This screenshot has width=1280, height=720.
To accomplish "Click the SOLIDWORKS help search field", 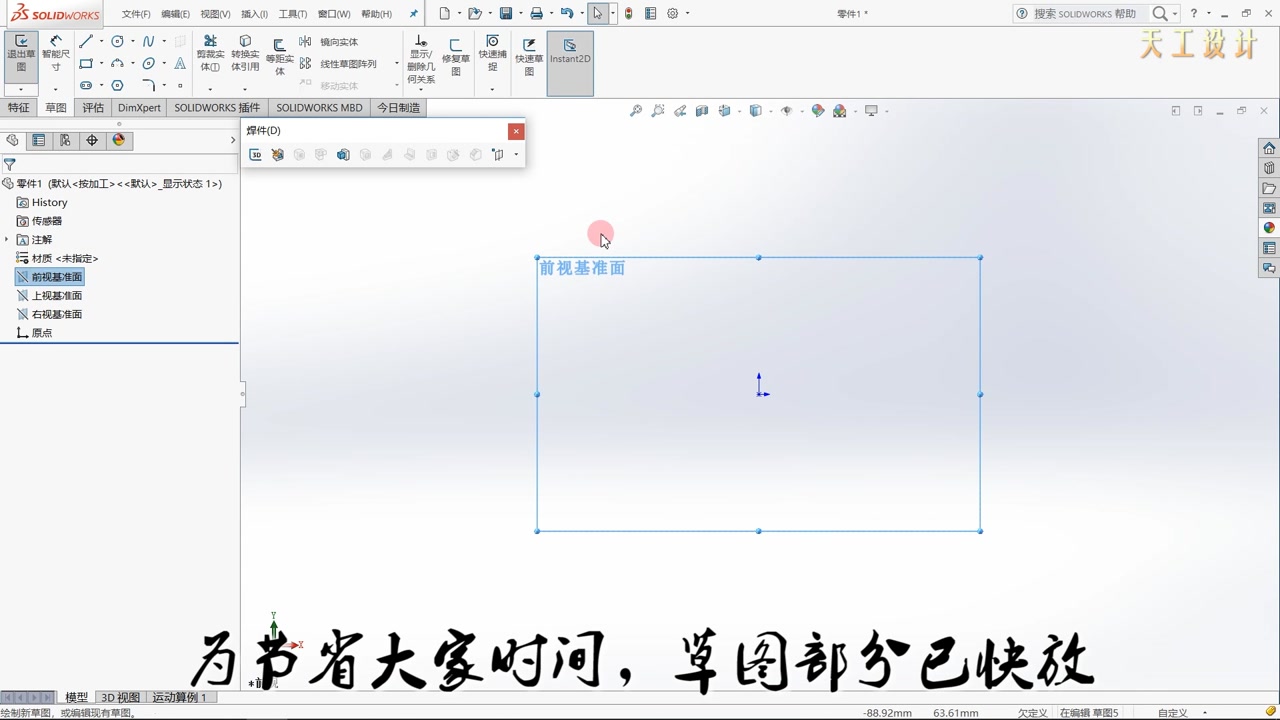I will [1085, 13].
